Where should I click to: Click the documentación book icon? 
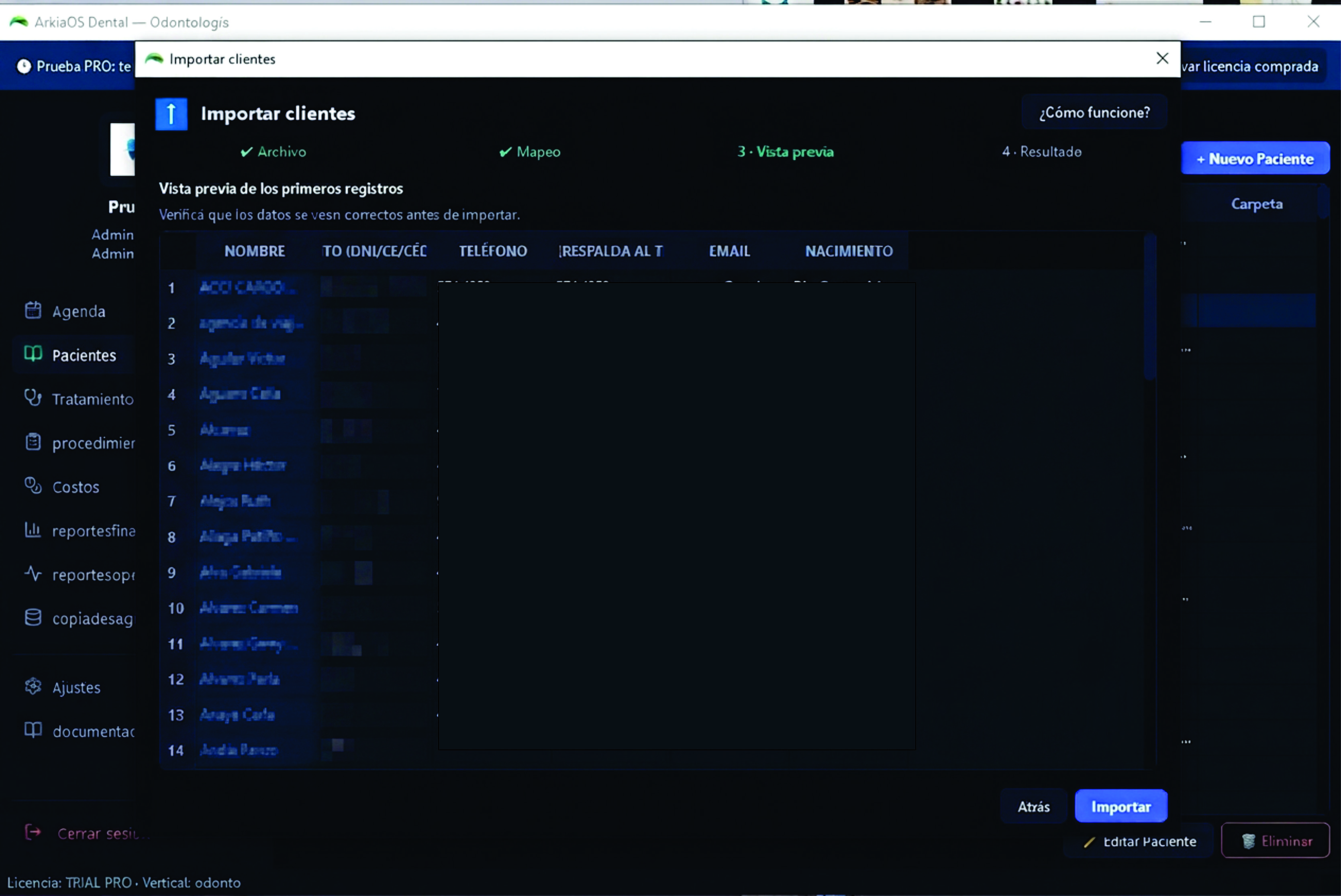pos(33,730)
